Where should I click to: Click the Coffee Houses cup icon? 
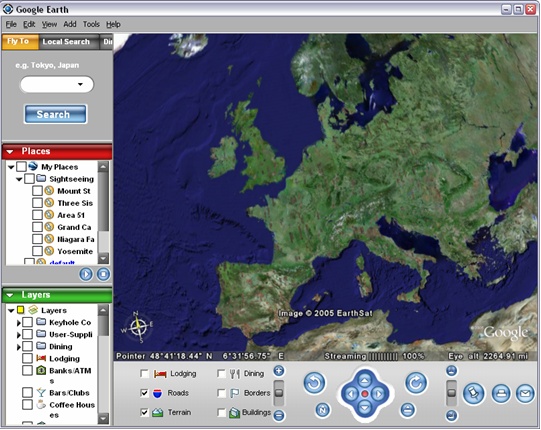click(41, 404)
